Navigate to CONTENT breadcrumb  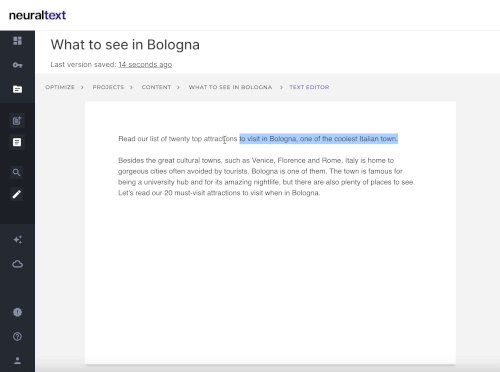tap(156, 87)
